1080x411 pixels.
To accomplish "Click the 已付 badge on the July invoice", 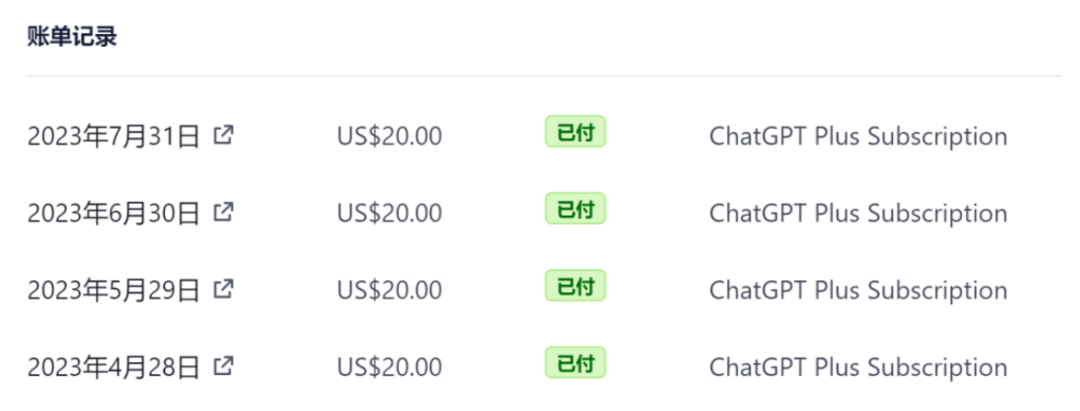I will (575, 132).
